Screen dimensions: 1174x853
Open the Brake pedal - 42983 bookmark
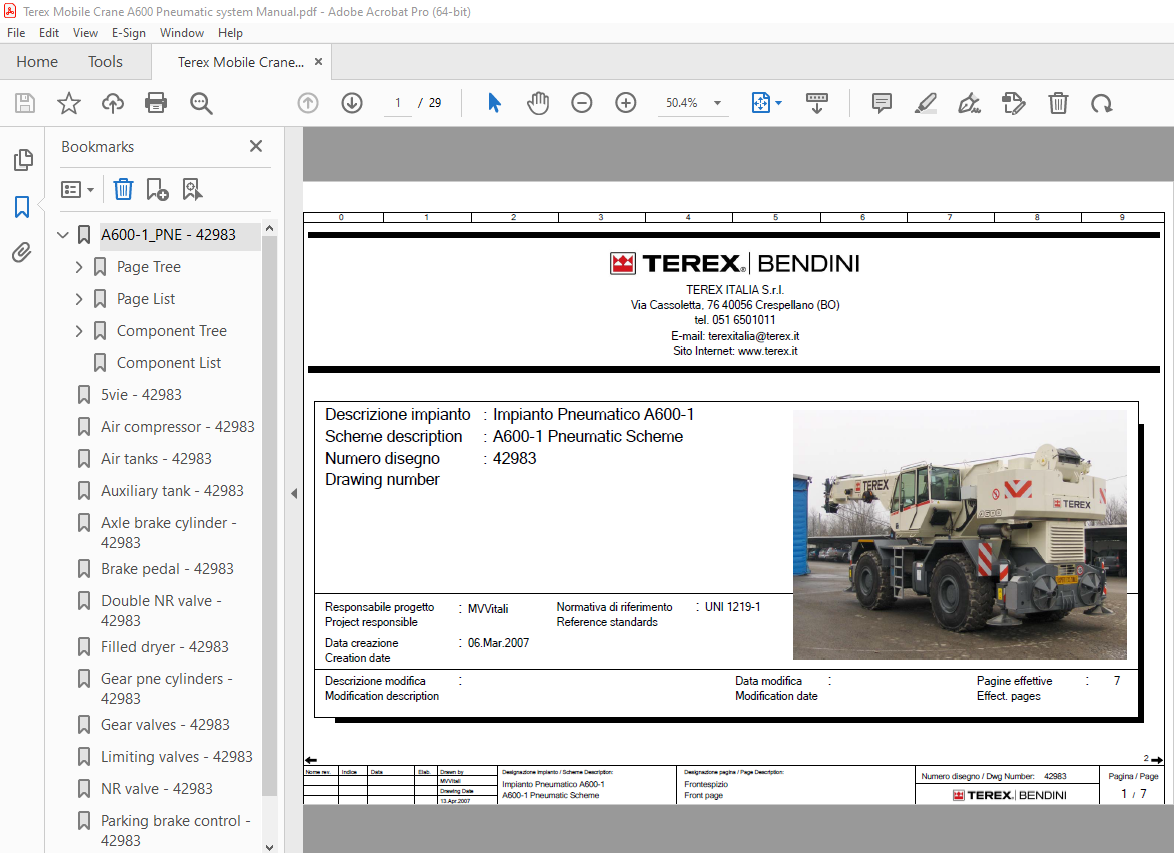(167, 569)
